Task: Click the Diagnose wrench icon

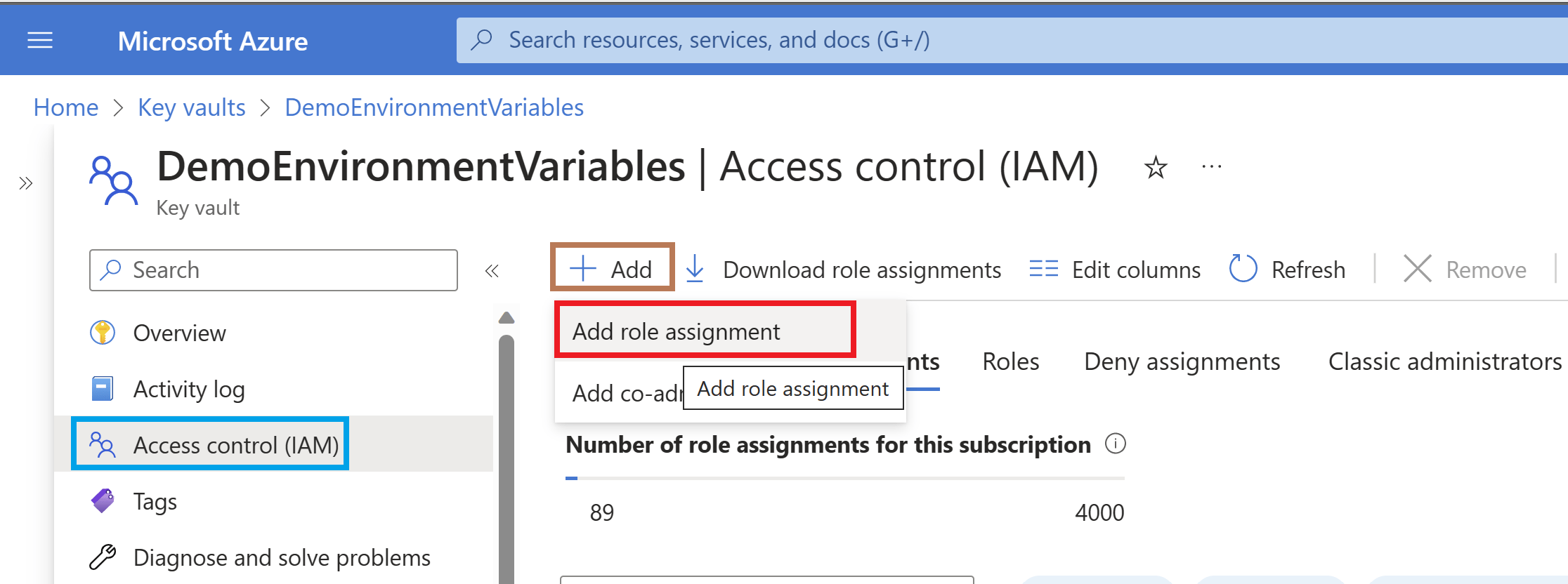Action: [x=103, y=557]
